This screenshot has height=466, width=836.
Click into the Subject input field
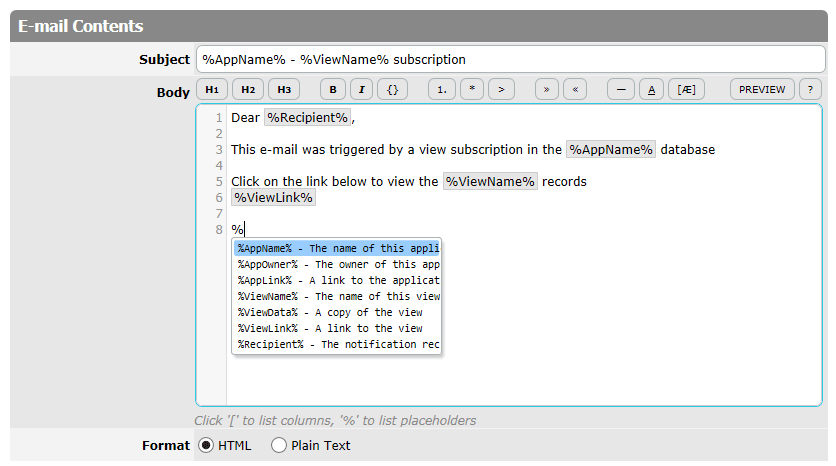510,59
